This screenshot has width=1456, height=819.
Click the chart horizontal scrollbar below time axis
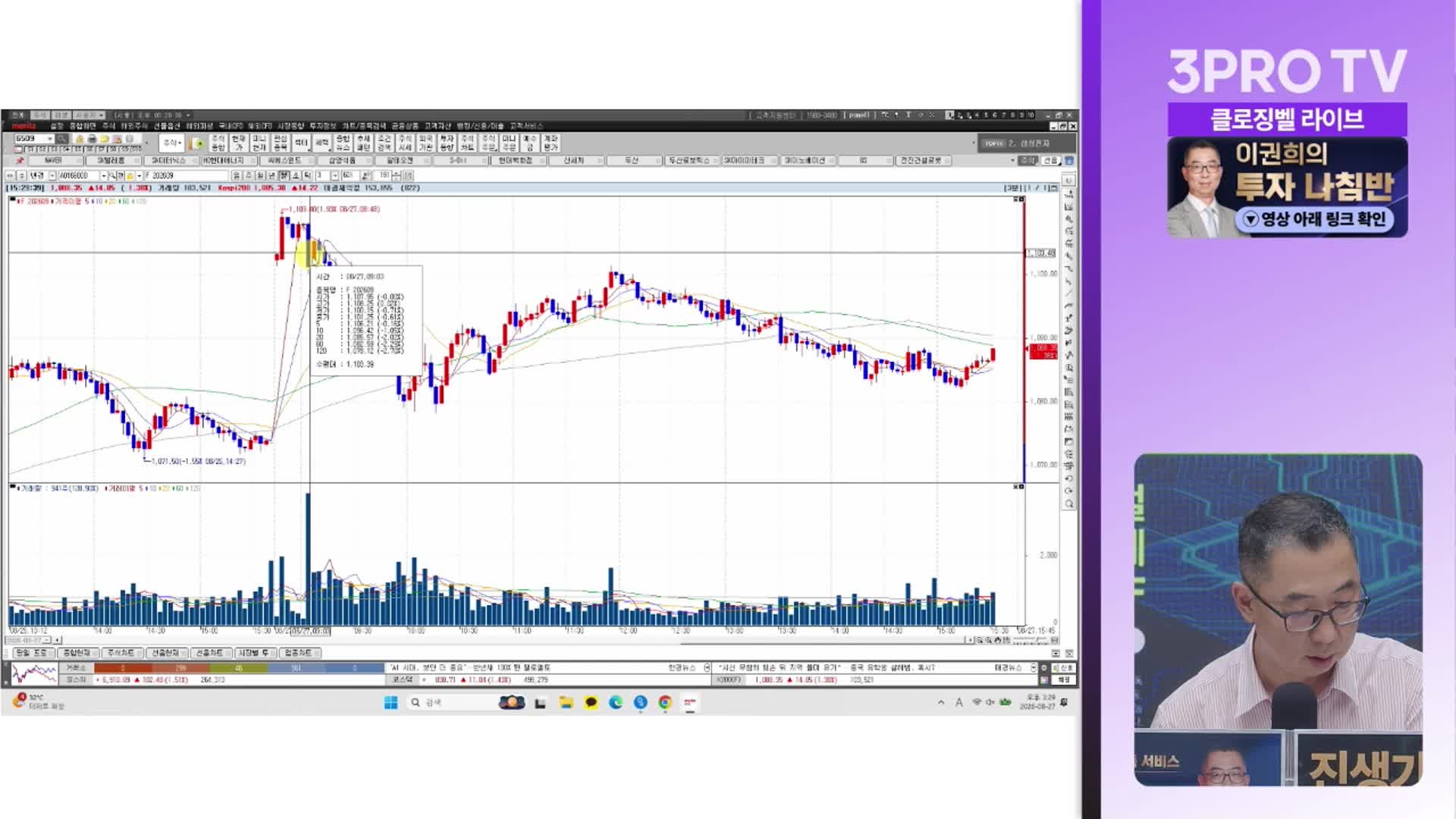coord(513,640)
